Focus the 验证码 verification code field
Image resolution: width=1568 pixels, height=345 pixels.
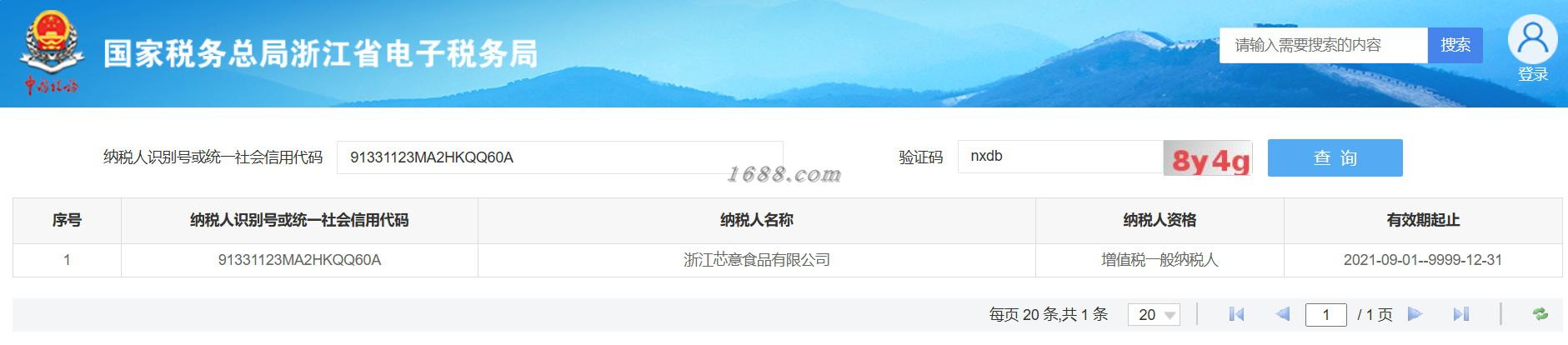point(1060,157)
